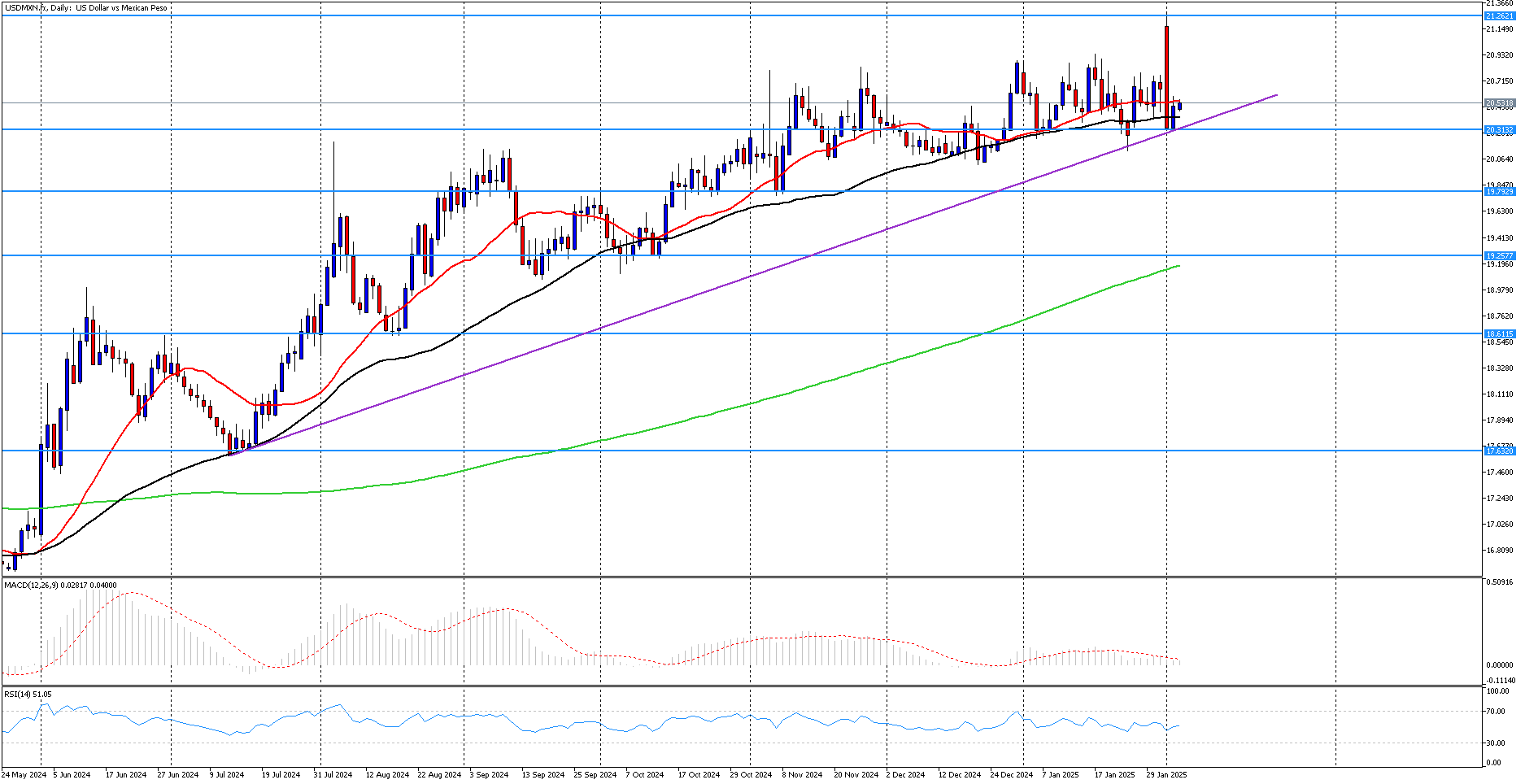Click the 21.2621 horizontal line price label
Image resolution: width=1525 pixels, height=784 pixels.
point(1499,16)
